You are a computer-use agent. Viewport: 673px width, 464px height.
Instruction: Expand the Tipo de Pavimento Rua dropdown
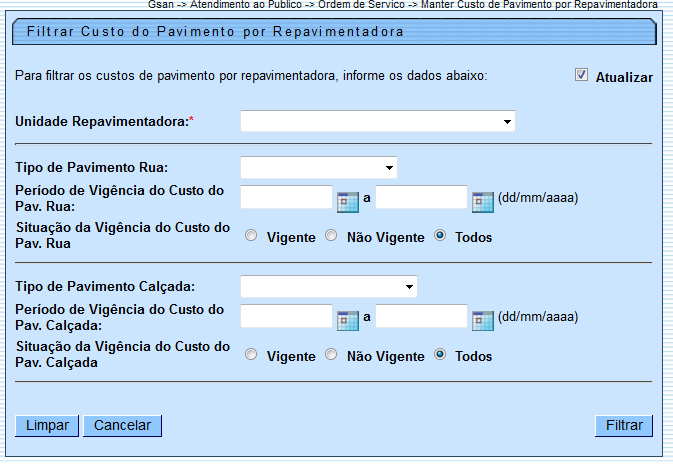point(319,167)
